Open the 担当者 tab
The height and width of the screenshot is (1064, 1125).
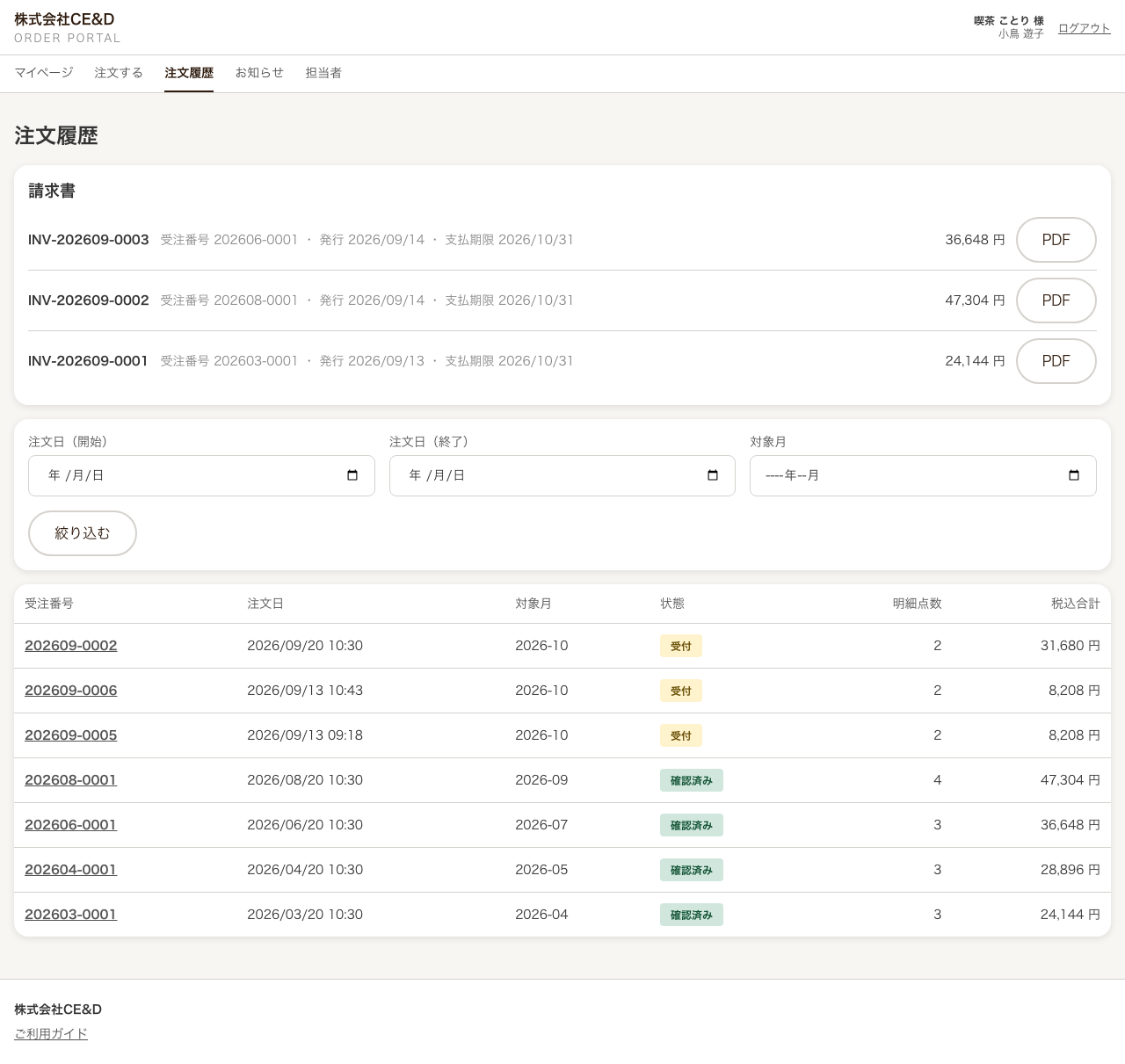coord(323,73)
